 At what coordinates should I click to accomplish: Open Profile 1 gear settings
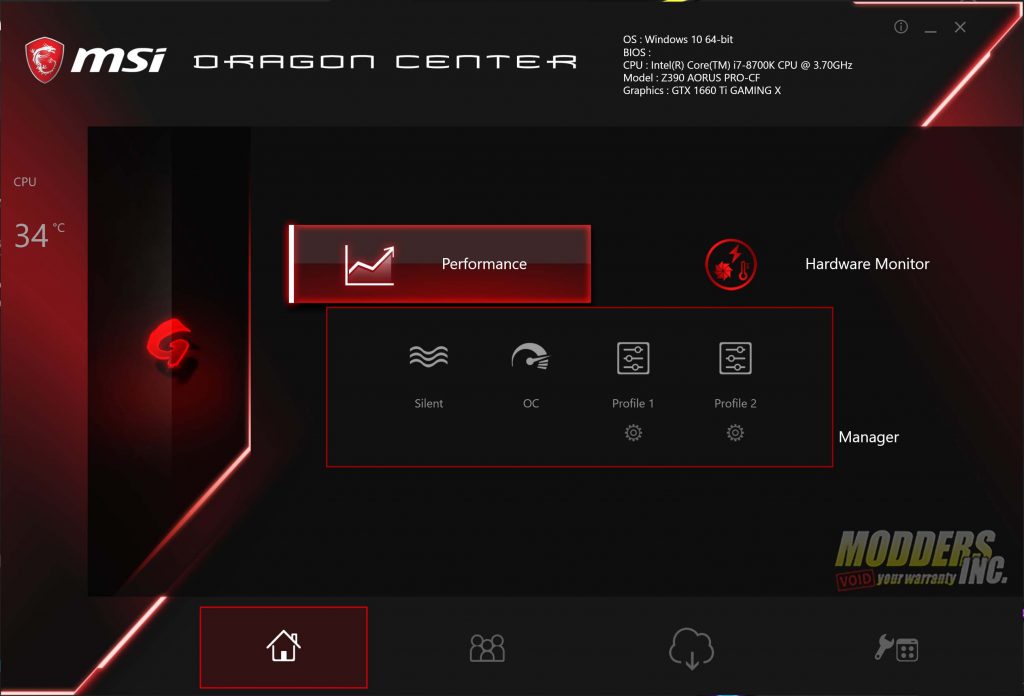pyautogui.click(x=633, y=433)
